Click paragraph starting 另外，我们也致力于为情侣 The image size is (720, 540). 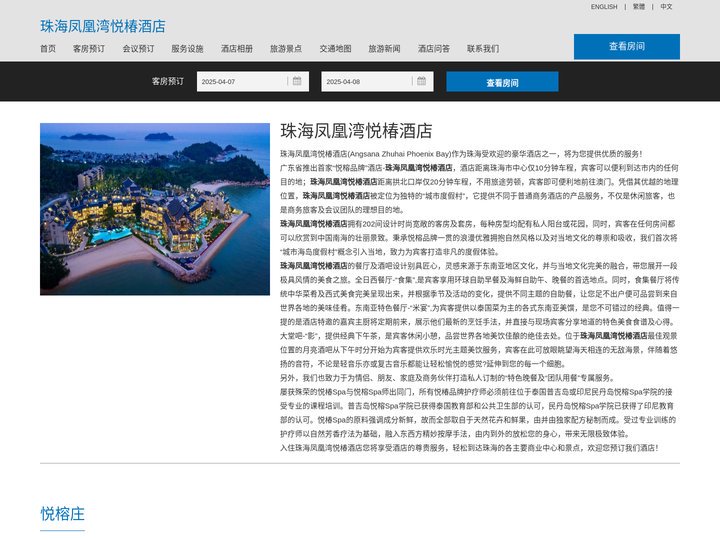pyautogui.click(x=447, y=378)
